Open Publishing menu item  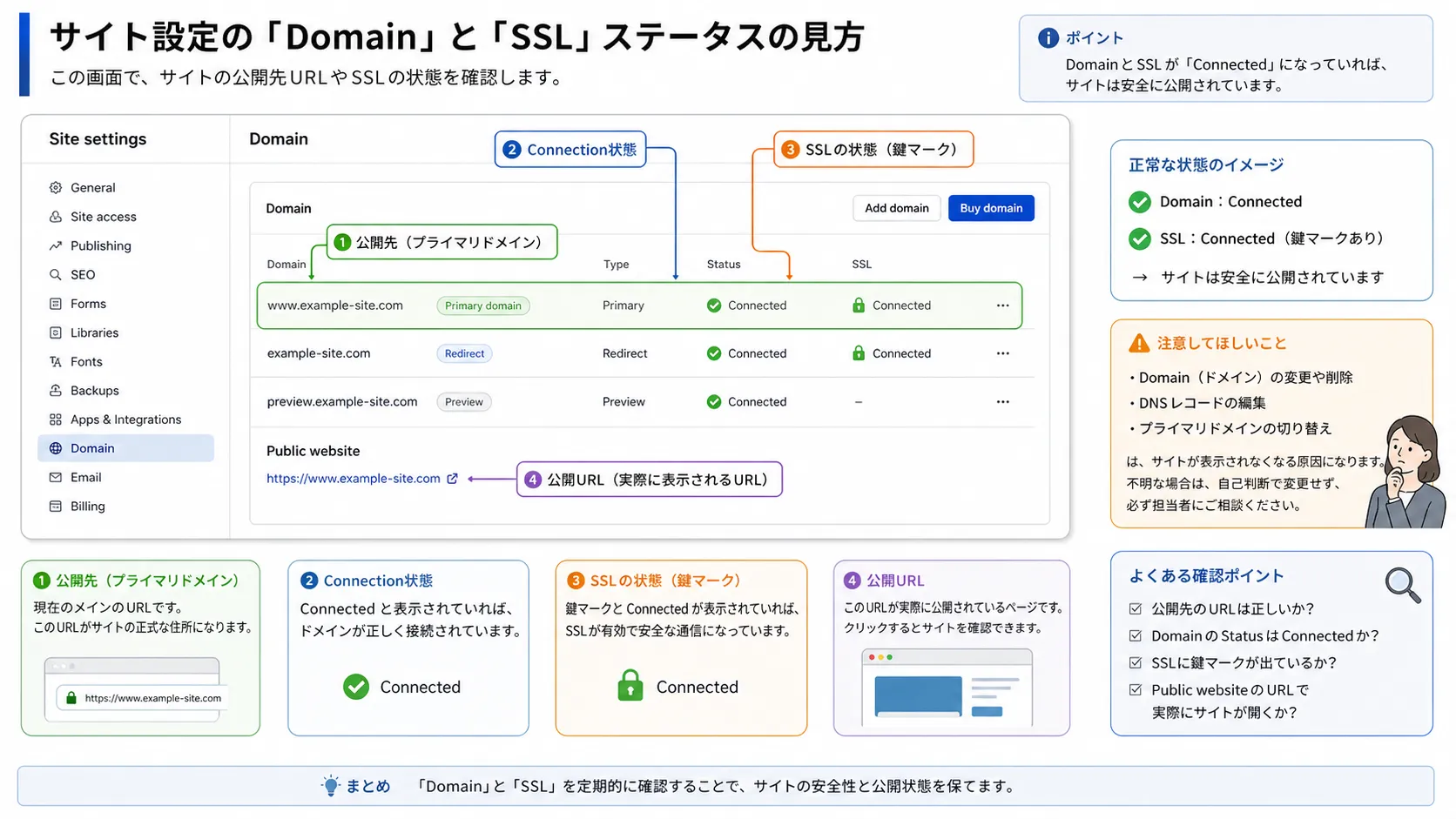(126, 246)
